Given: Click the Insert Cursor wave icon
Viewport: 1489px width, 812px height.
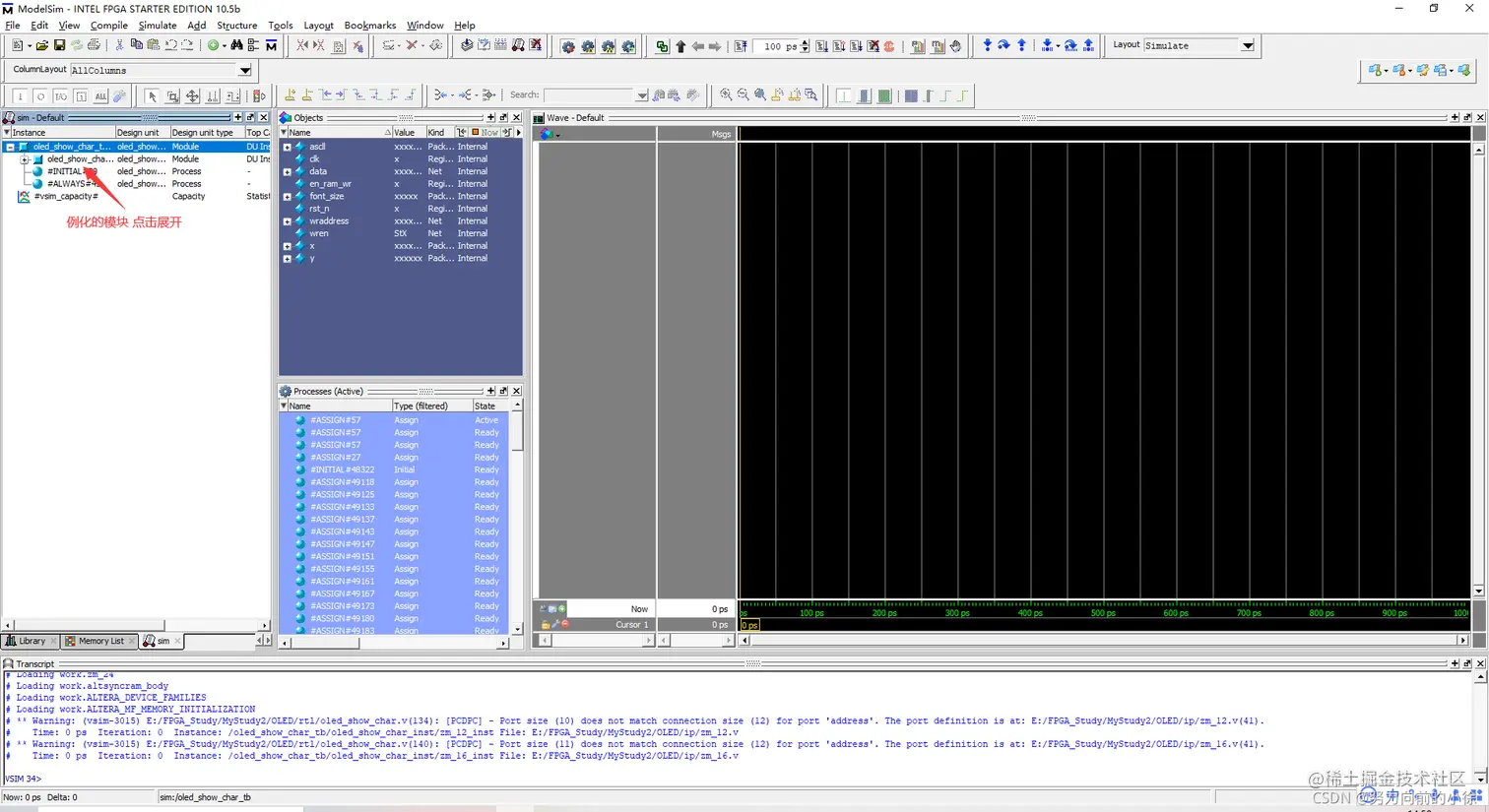Looking at the screenshot, I should (x=290, y=95).
